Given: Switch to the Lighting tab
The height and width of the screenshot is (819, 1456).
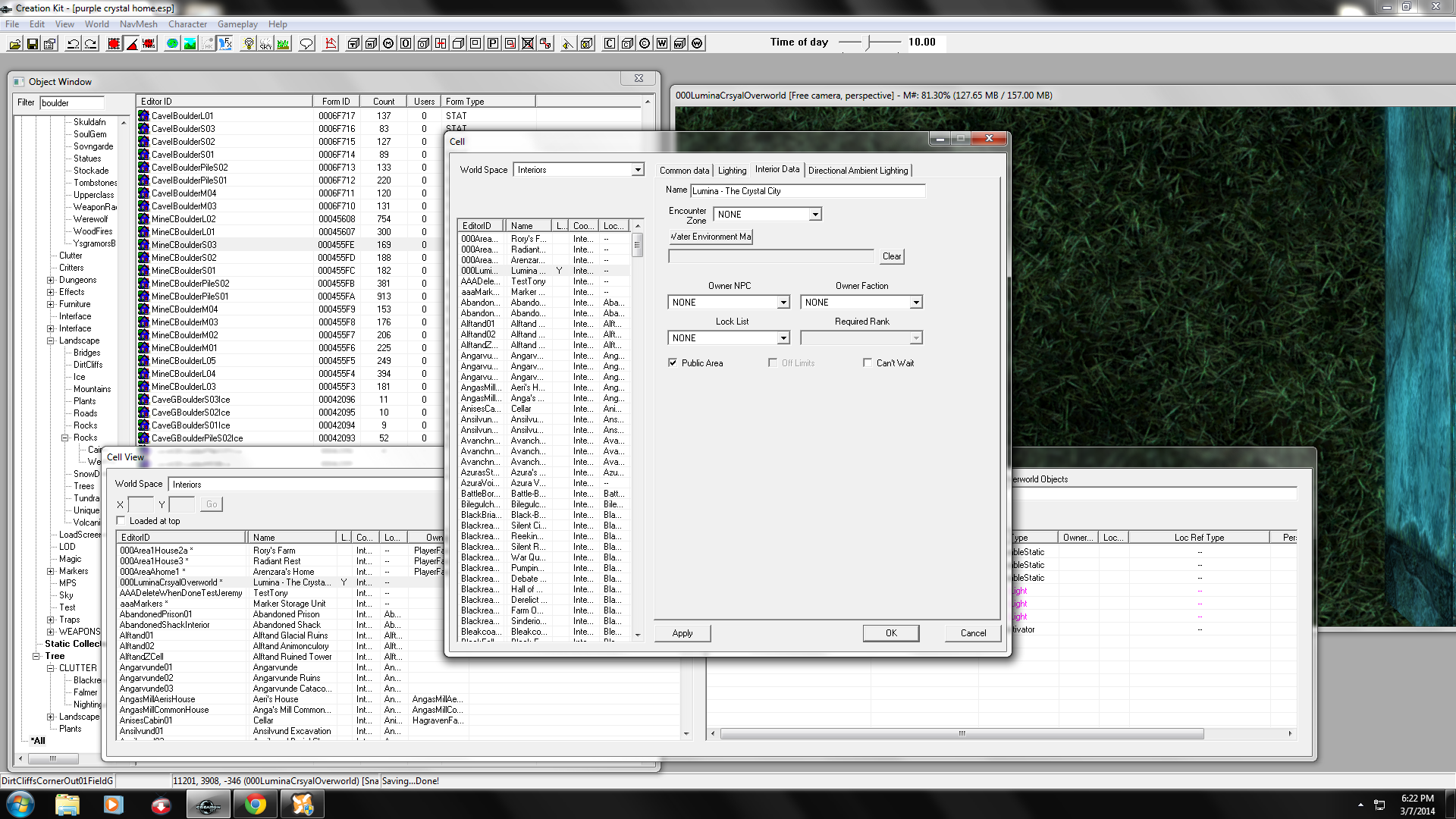Looking at the screenshot, I should click(x=732, y=171).
